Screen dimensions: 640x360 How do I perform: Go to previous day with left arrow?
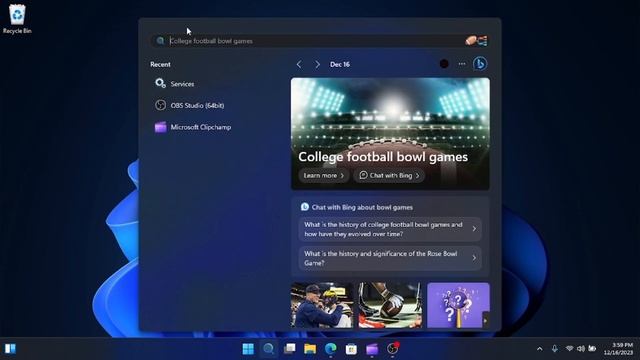click(x=299, y=64)
